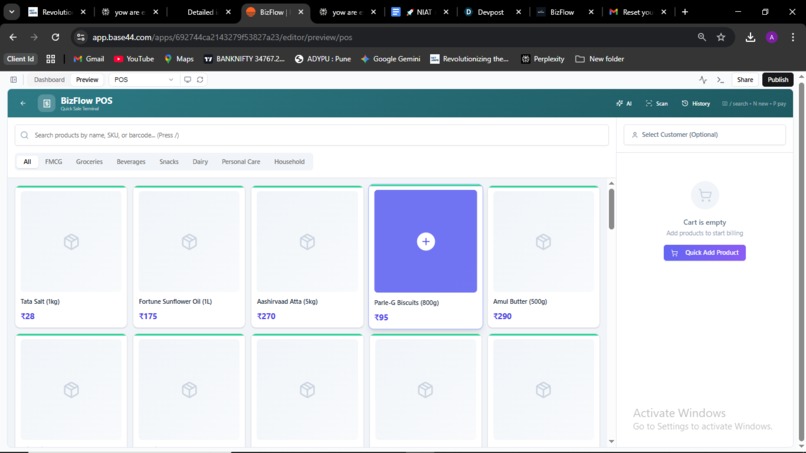Open the tab search dropdown arrow
Screen dimensions: 806x453
(x=11, y=12)
